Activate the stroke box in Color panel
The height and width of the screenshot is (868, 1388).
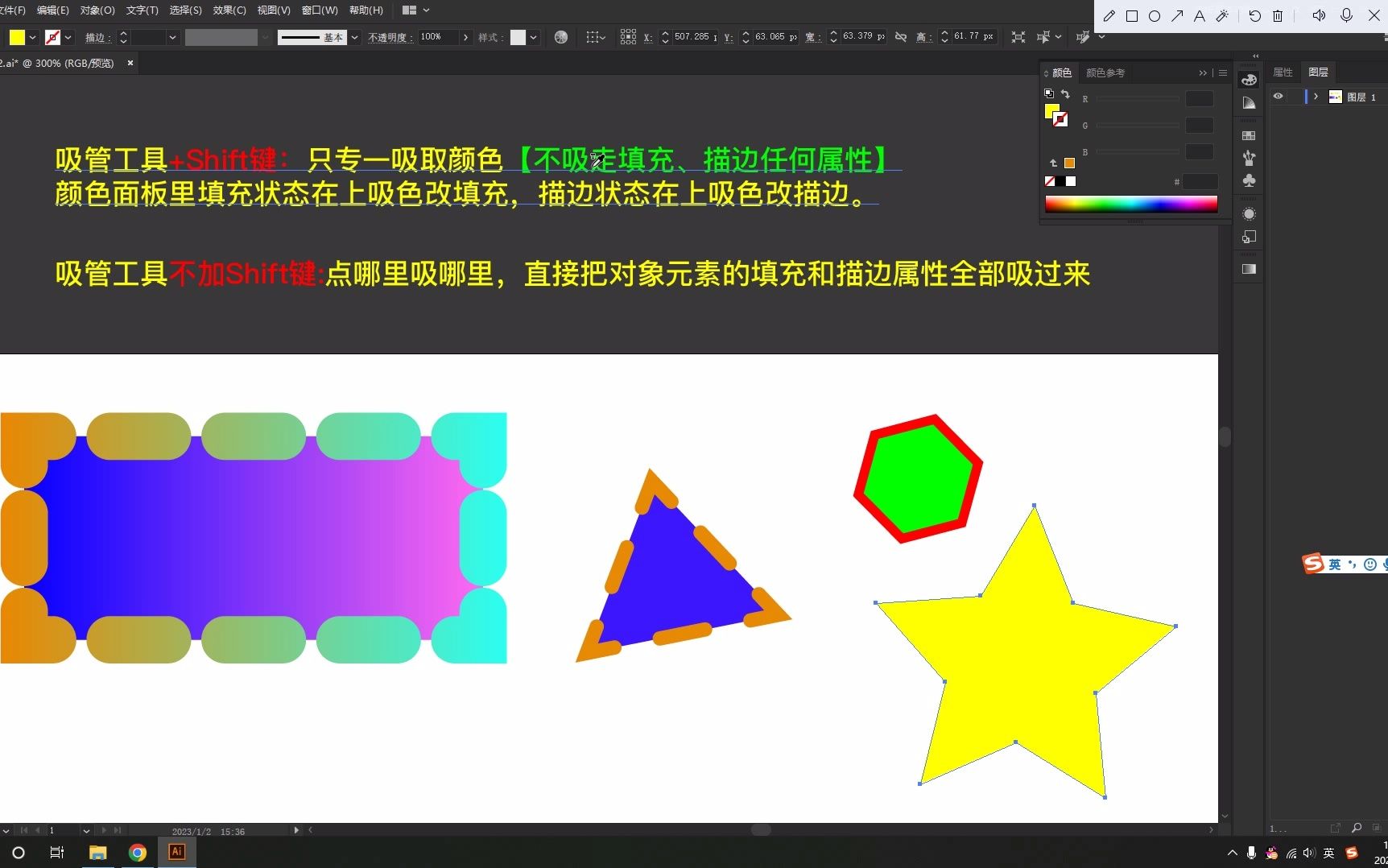coord(1061,119)
